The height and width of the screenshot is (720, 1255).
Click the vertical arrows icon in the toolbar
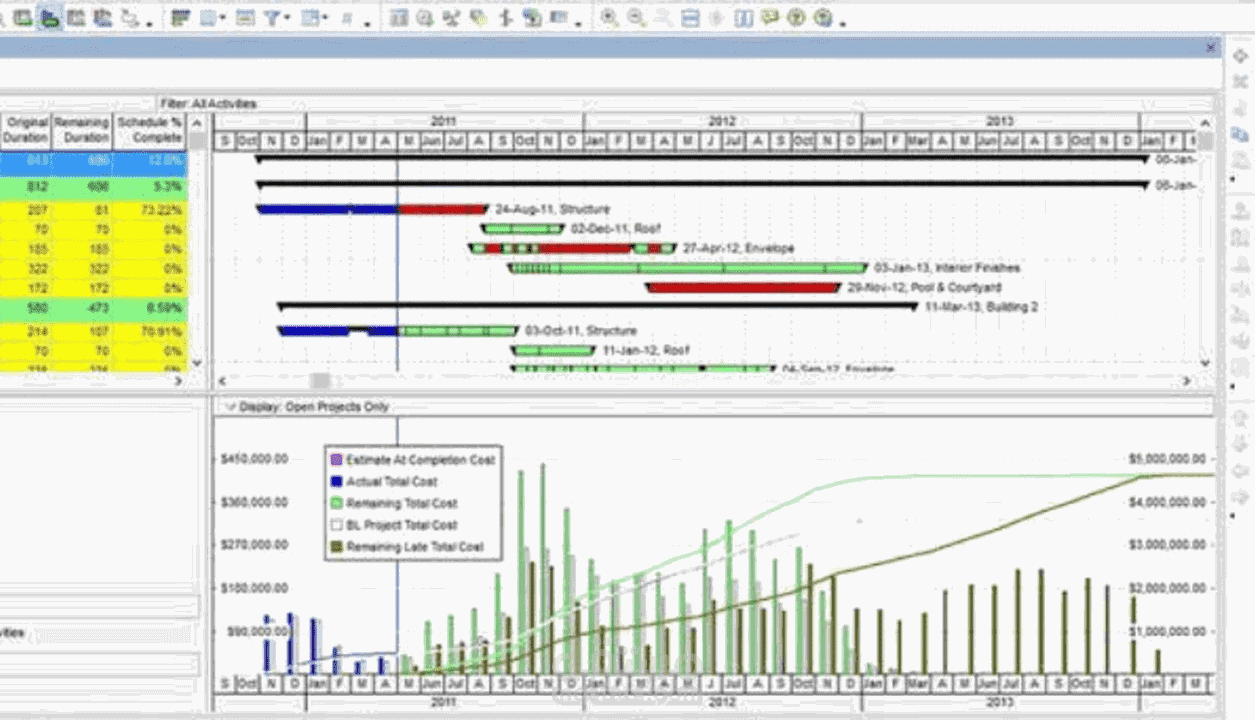[x=506, y=18]
